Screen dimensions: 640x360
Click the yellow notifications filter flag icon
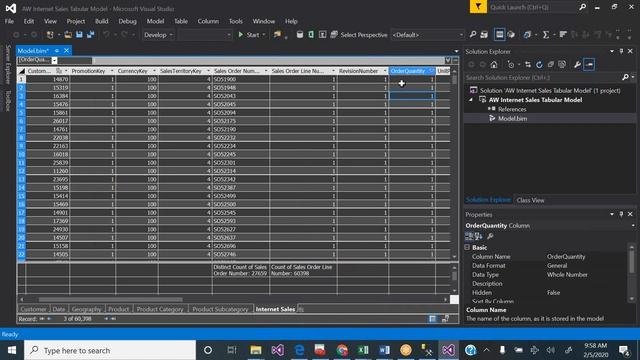click(x=478, y=7)
